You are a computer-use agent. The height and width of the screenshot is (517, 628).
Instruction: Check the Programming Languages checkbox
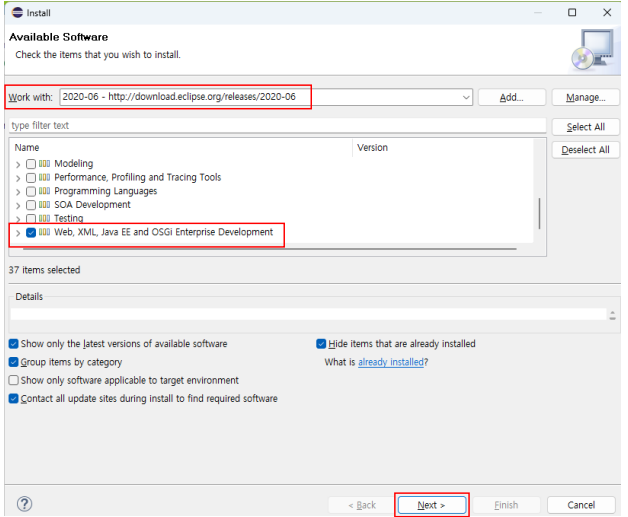[x=31, y=191]
